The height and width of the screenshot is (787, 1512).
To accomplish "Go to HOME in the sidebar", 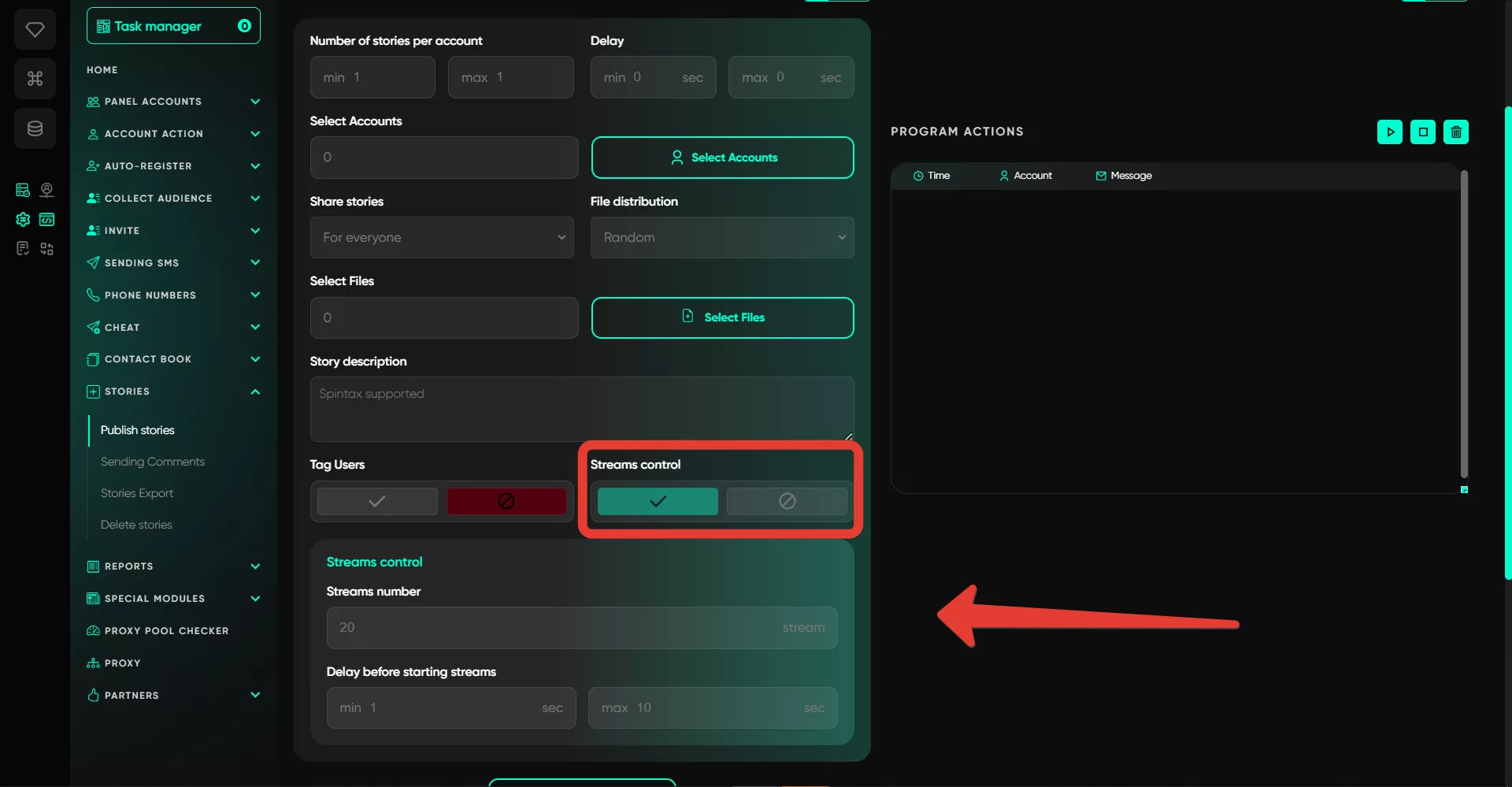I will [102, 70].
